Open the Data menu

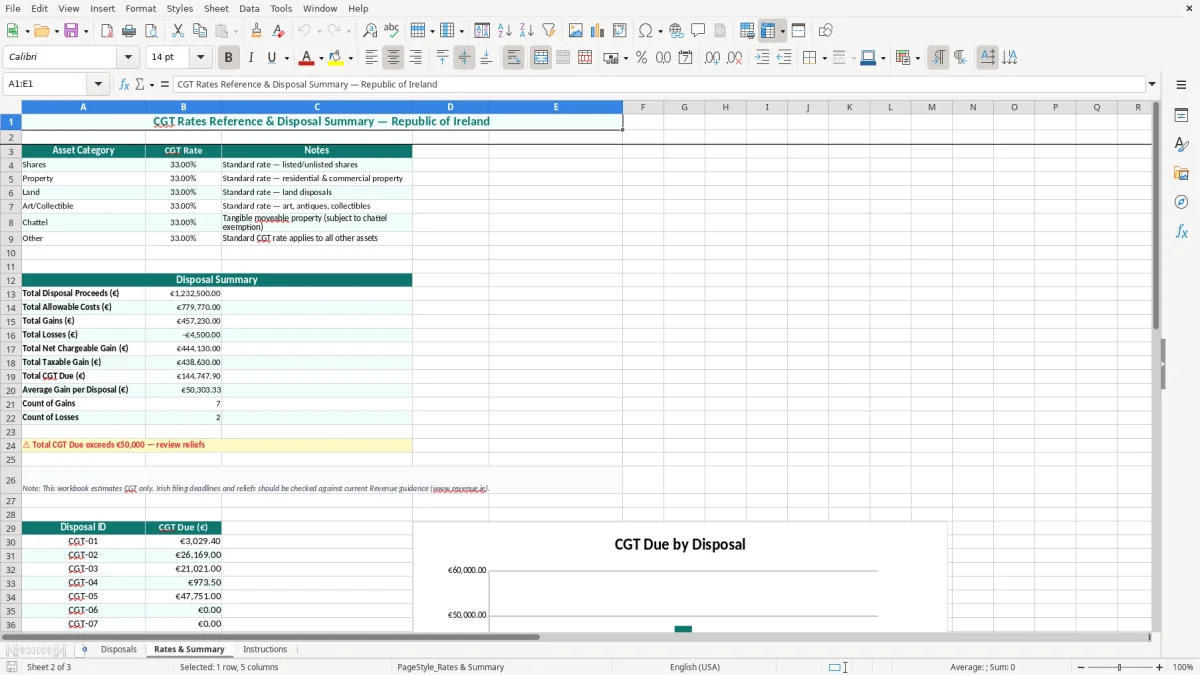[249, 8]
